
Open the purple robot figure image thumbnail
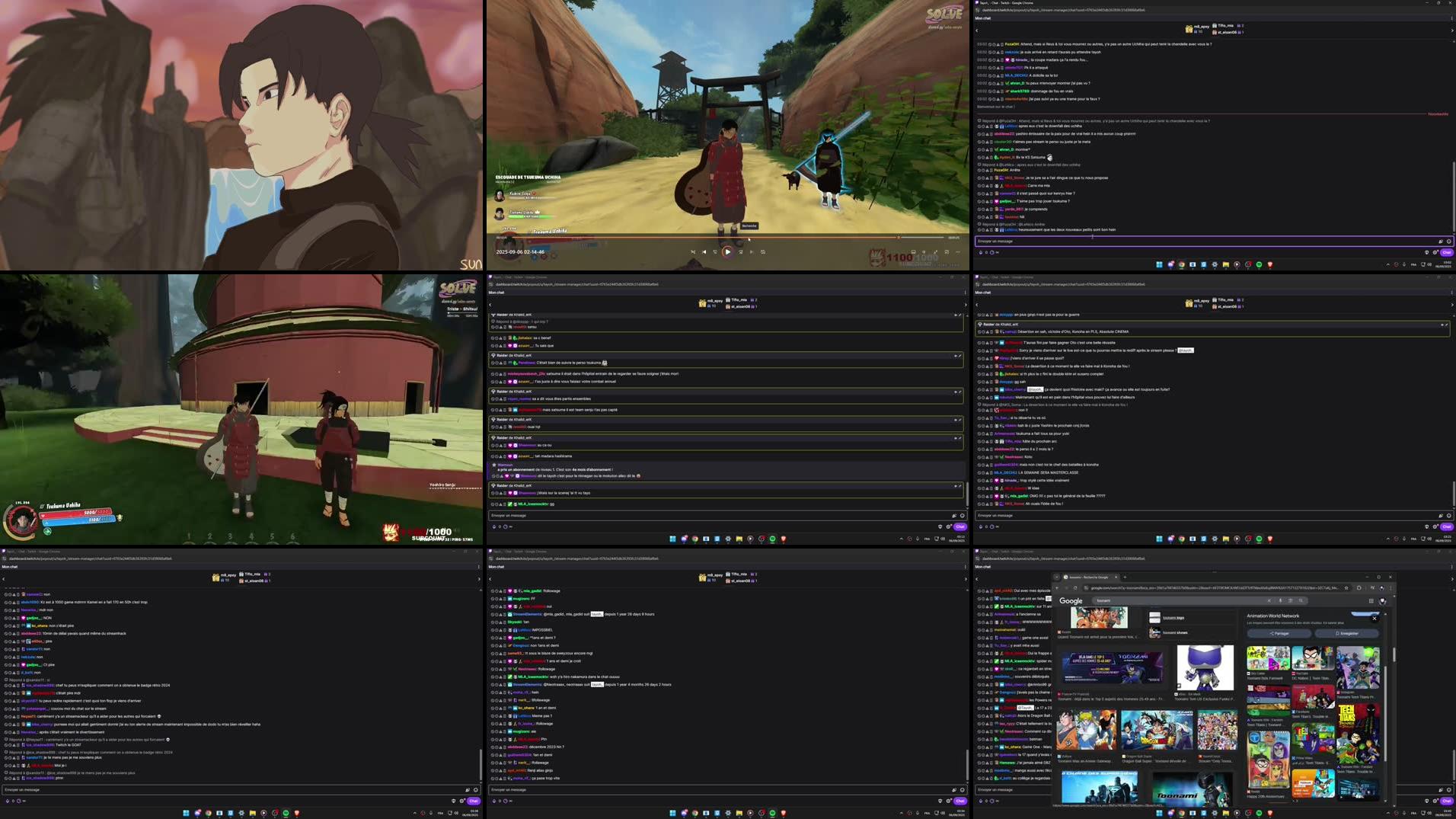point(1205,667)
